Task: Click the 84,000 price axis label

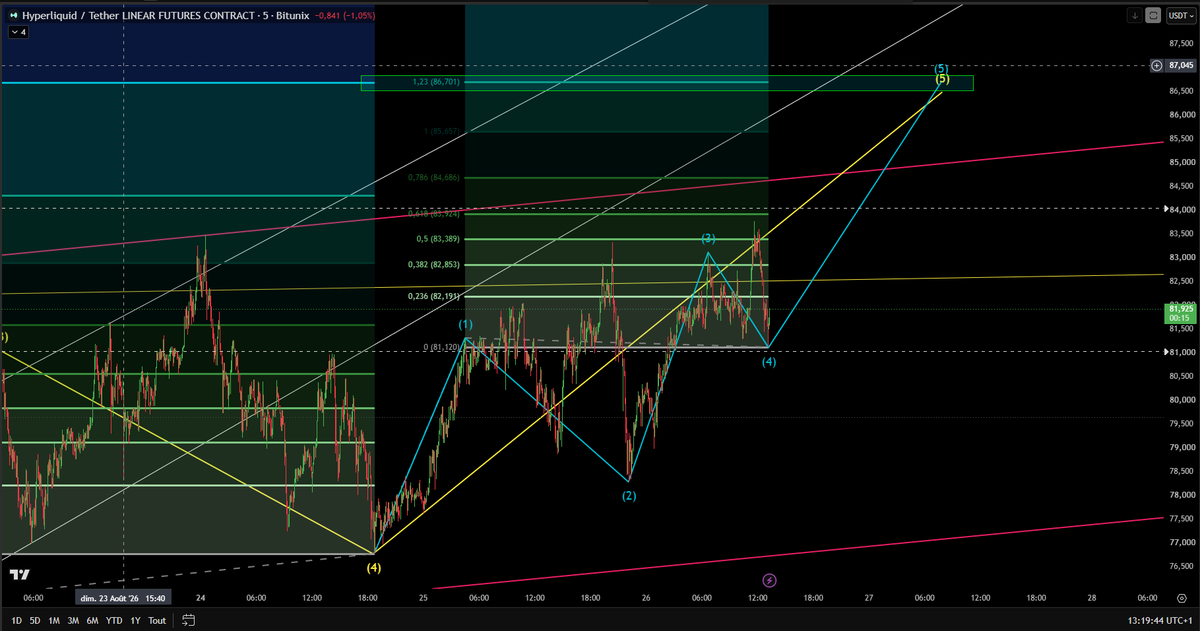Action: click(1180, 209)
